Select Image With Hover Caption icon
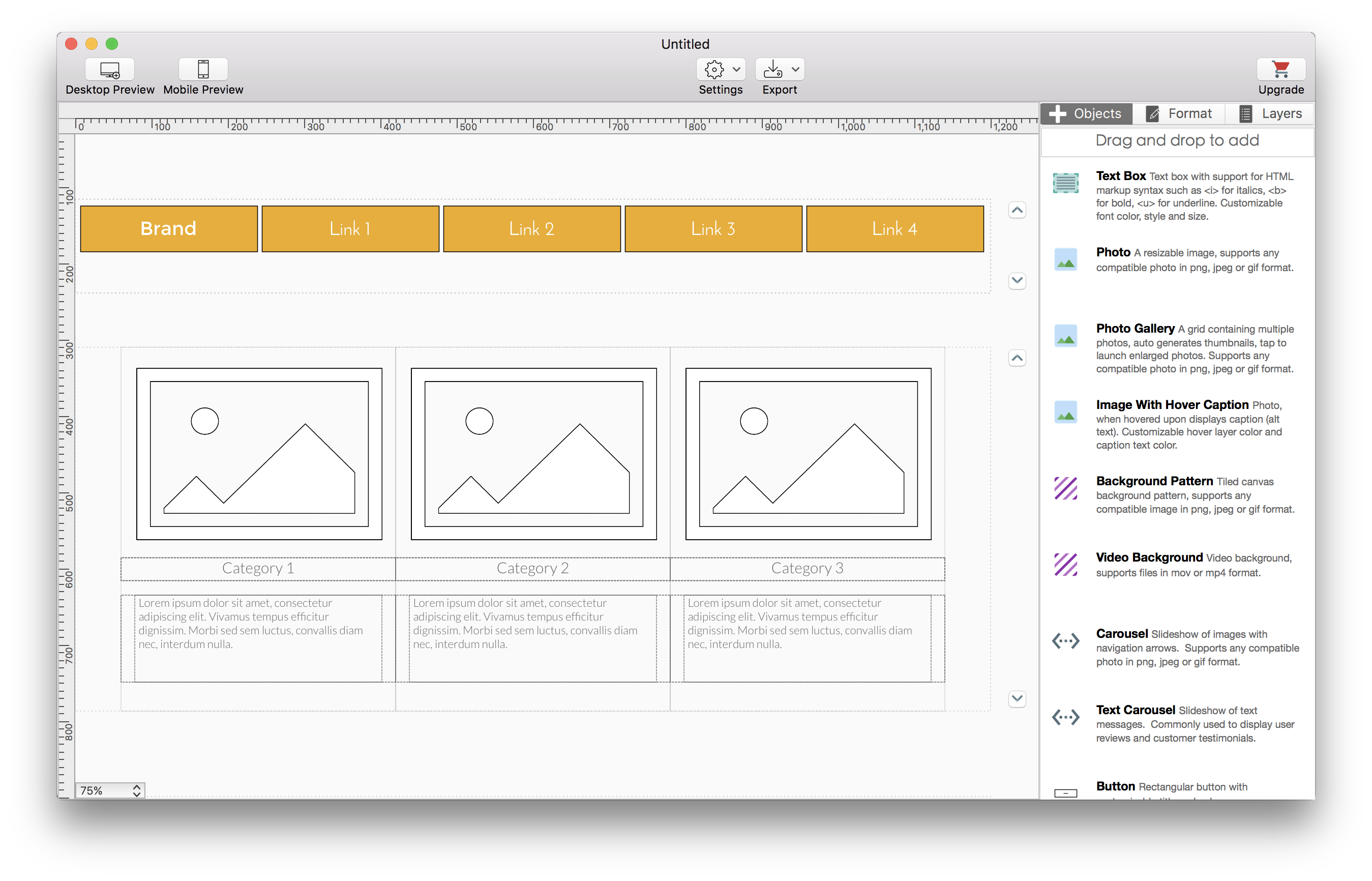 1065,412
